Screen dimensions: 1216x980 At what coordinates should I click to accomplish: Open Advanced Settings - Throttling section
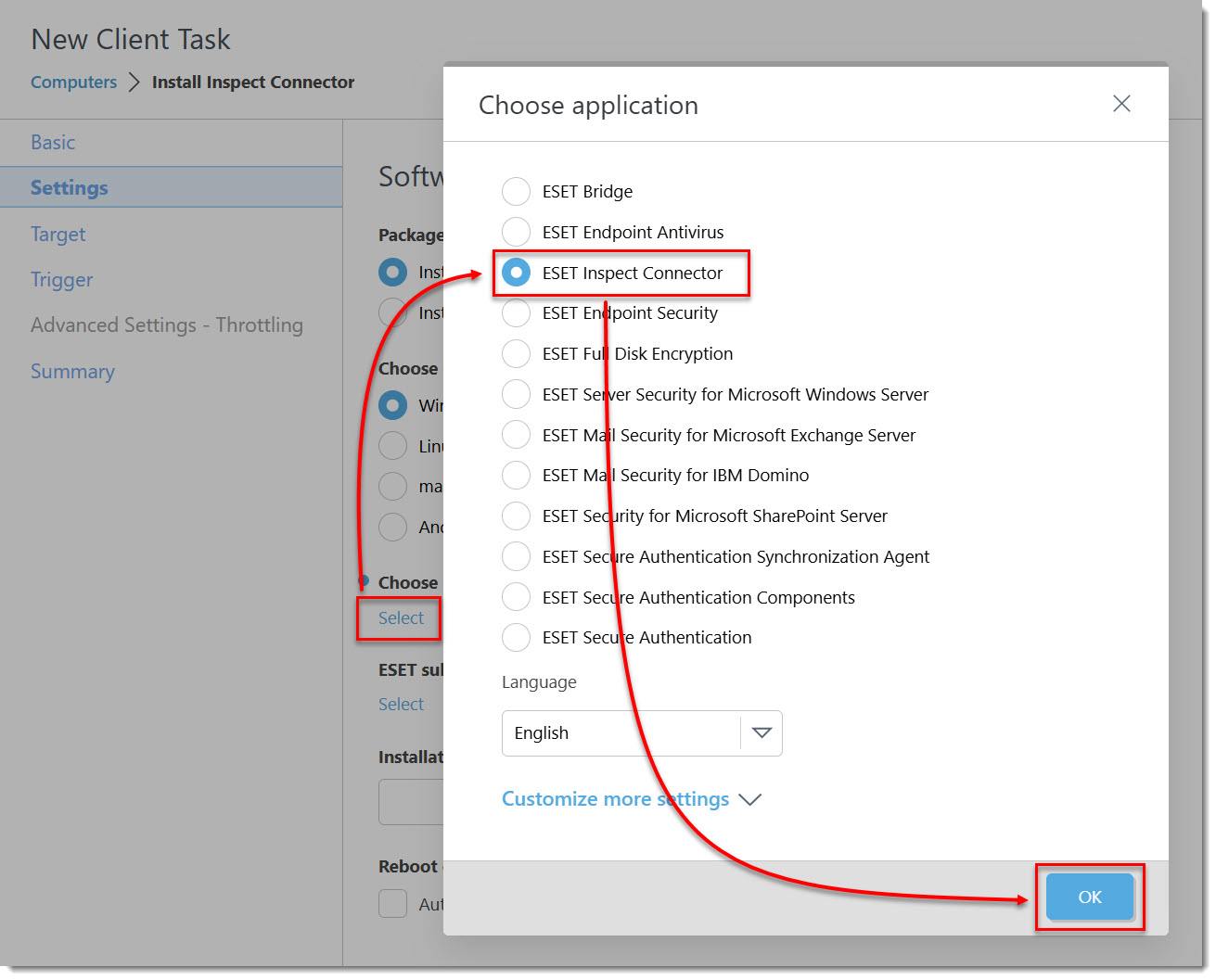coord(167,325)
